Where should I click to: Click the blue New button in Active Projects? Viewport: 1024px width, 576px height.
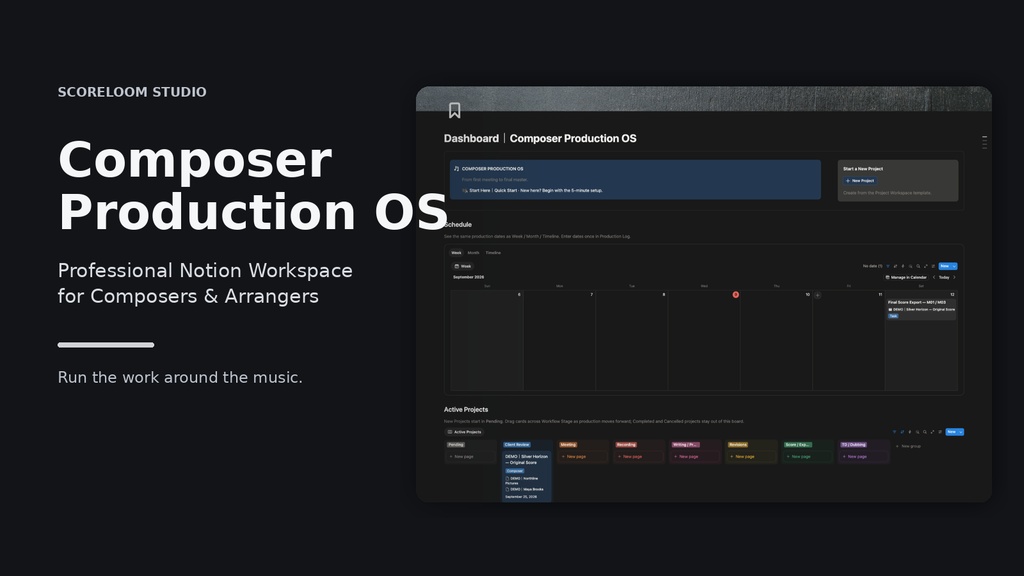tap(952, 432)
